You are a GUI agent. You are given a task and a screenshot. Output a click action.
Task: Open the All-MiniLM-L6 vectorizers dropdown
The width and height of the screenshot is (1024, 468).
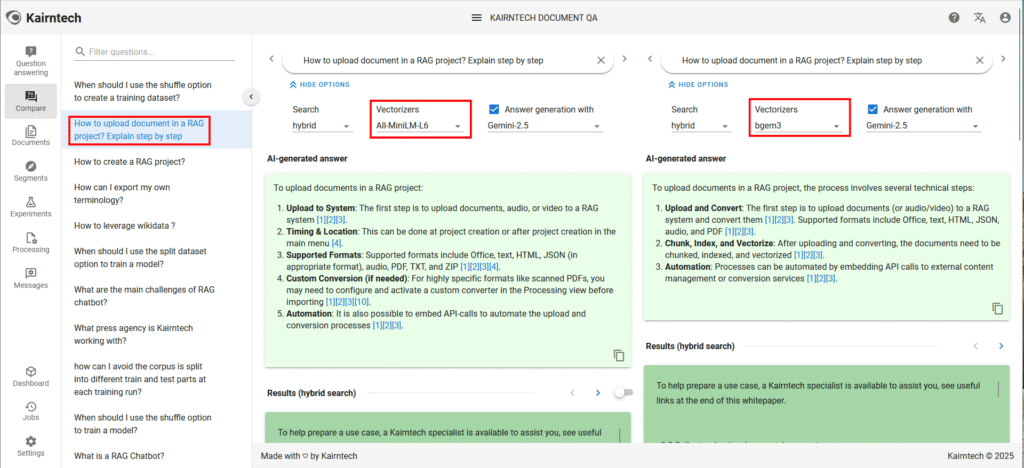[418, 127]
